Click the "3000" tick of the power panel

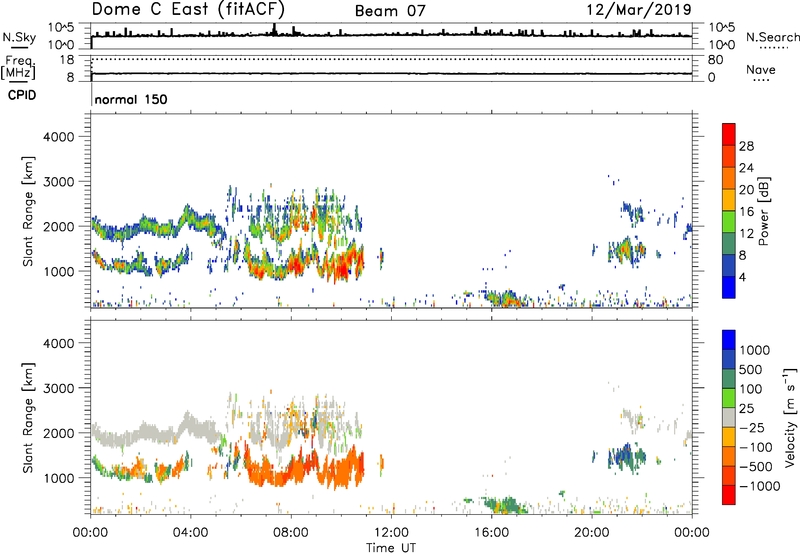59,182
